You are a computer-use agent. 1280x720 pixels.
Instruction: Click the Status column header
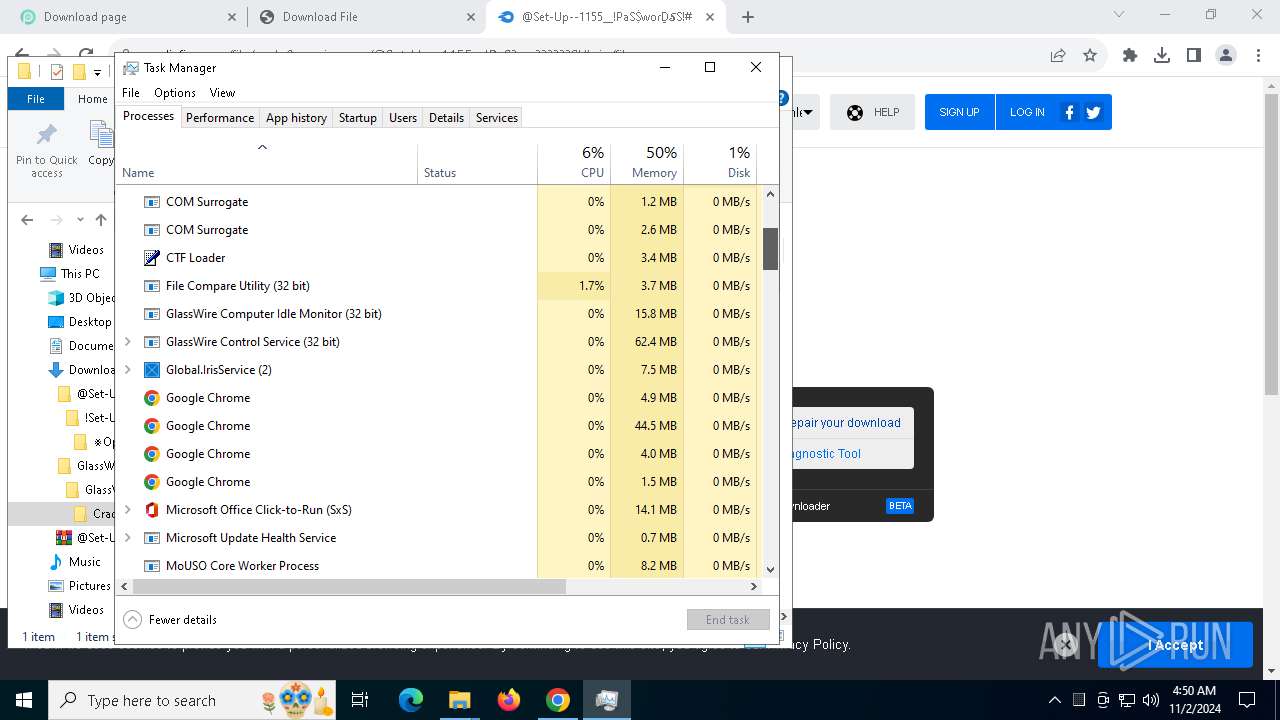477,163
